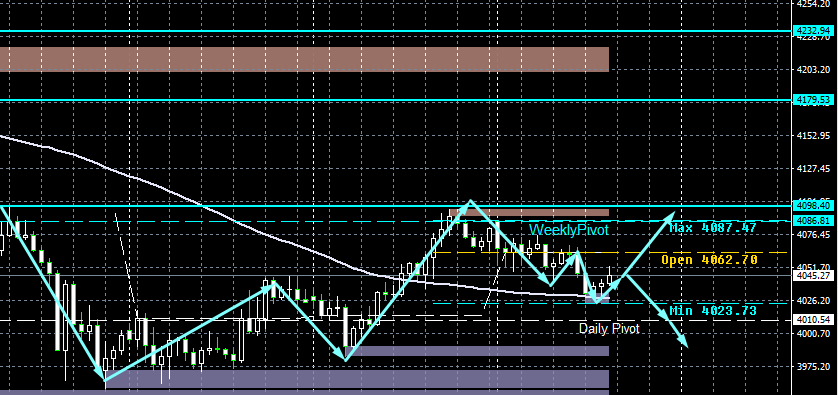The image size is (838, 395).
Task: Select the large brown resistance zone rectangle
Action: point(305,59)
